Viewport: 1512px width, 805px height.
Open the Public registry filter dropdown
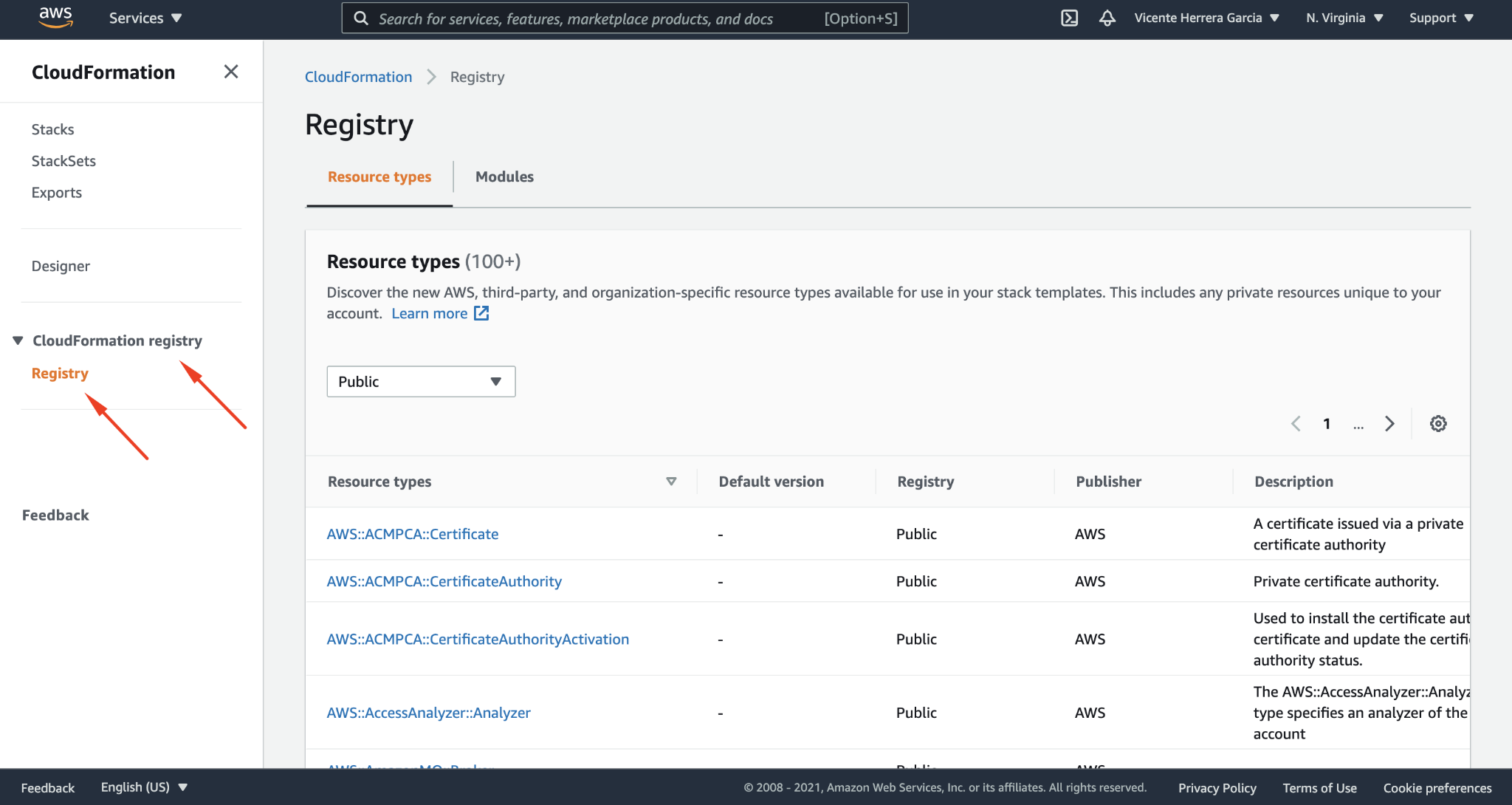(x=421, y=382)
